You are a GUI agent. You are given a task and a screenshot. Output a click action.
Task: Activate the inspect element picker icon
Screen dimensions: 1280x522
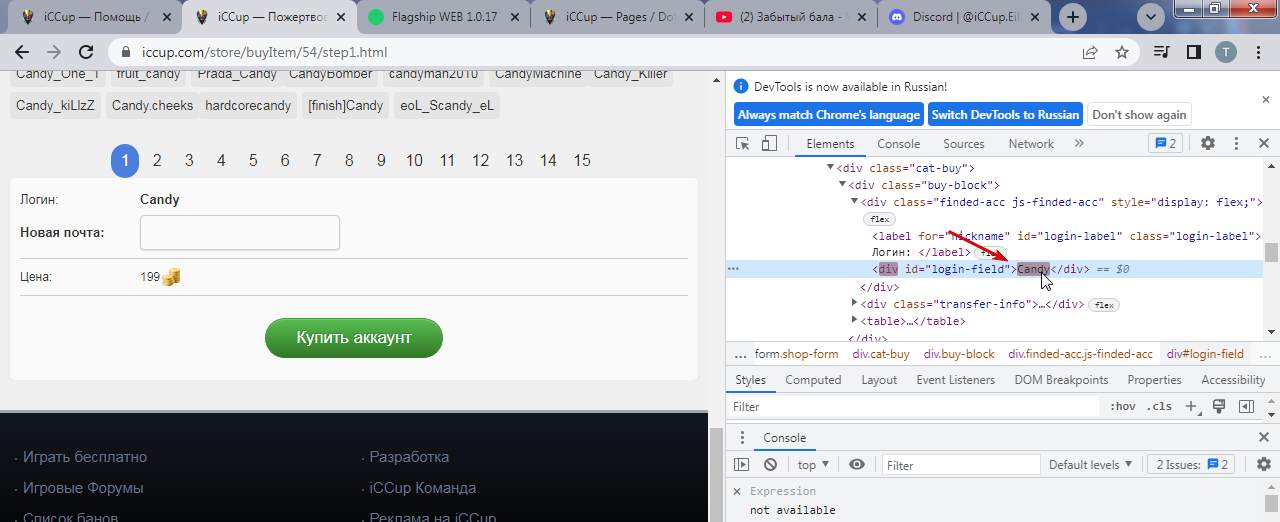[743, 144]
